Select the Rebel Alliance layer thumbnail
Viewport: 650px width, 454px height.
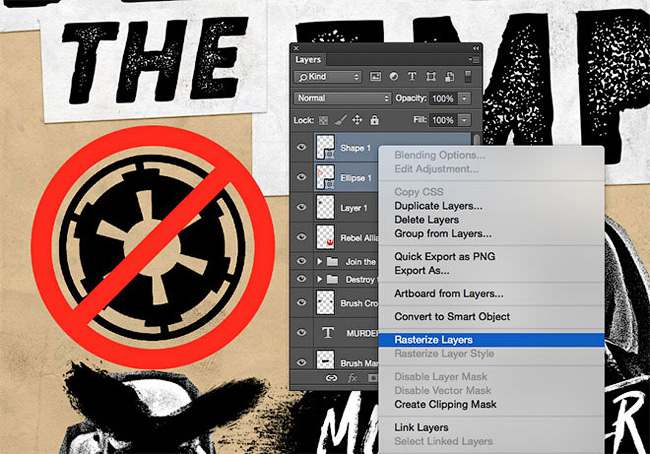(x=325, y=237)
